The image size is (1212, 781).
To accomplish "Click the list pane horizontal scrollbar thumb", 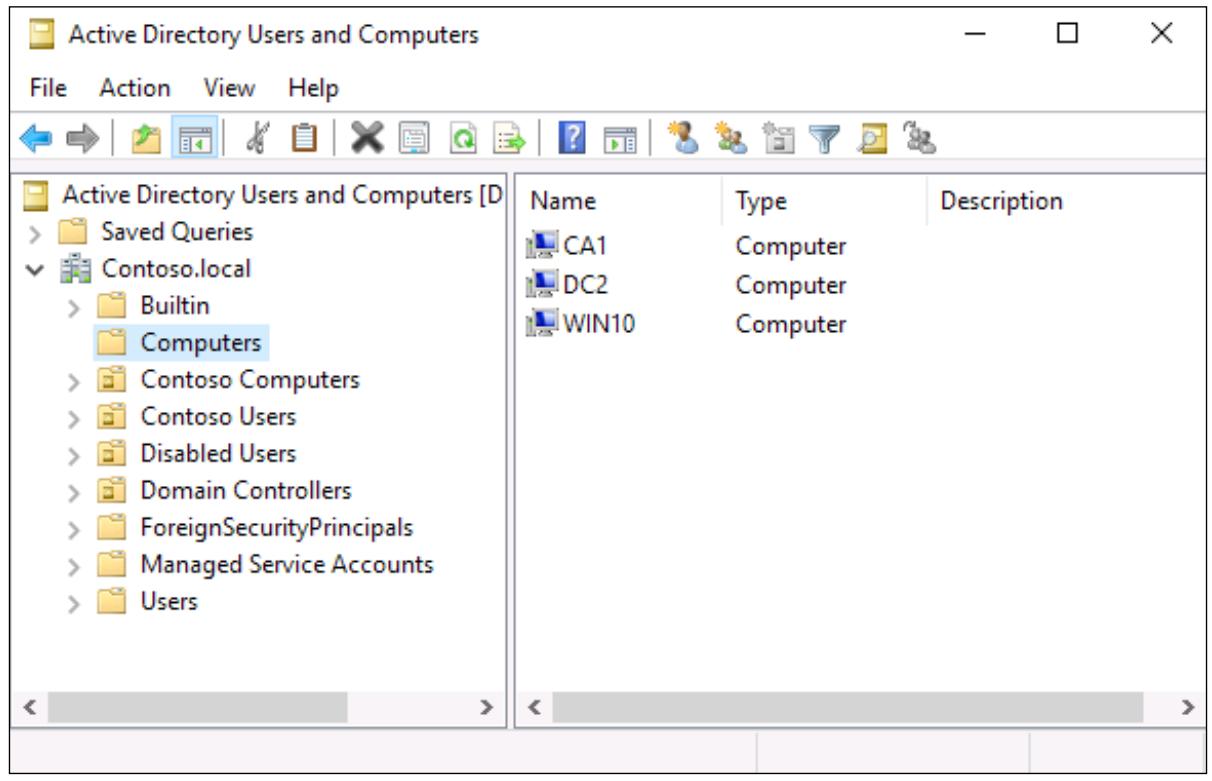I will pos(848,708).
